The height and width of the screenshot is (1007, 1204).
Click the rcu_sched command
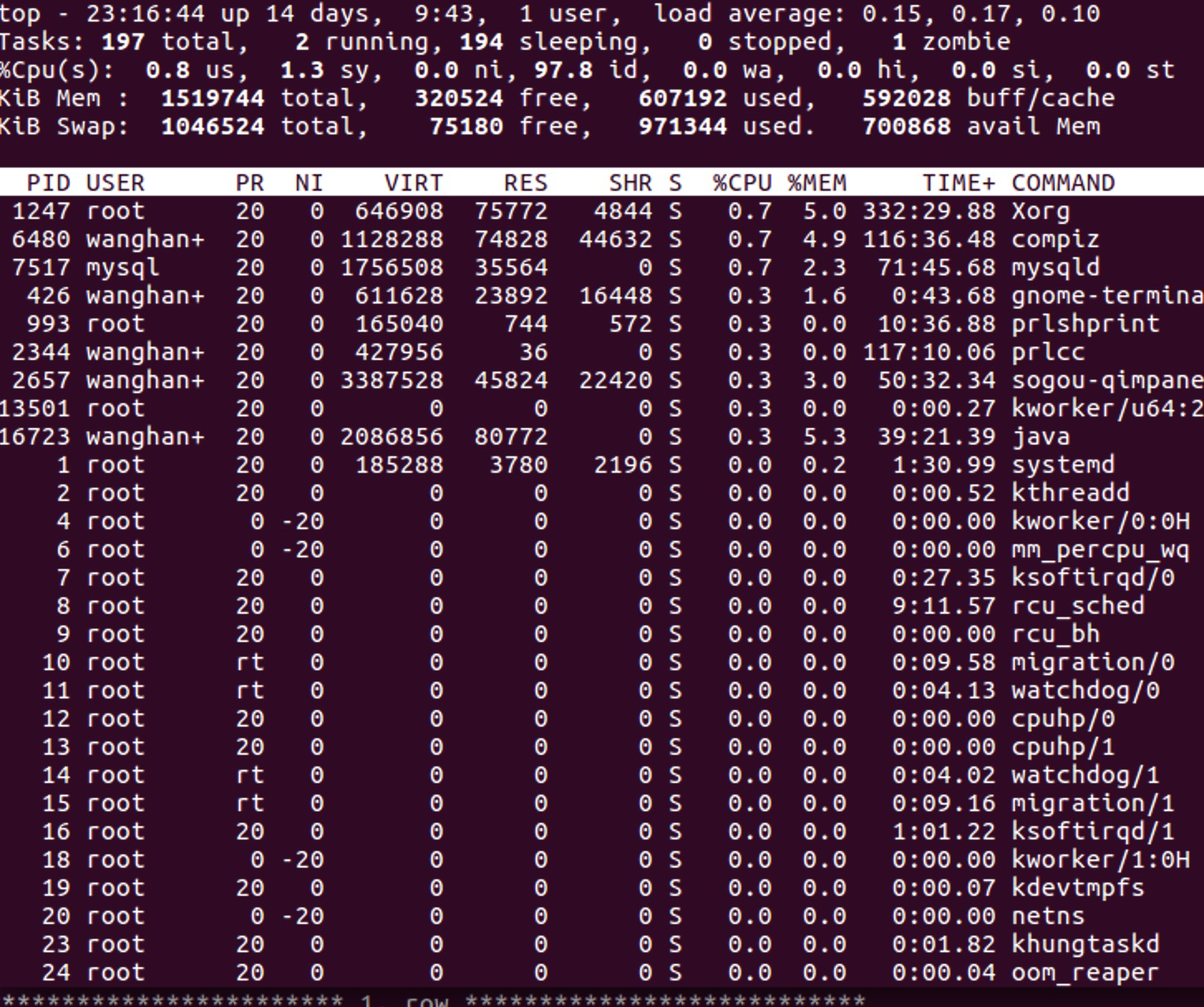[1078, 606]
